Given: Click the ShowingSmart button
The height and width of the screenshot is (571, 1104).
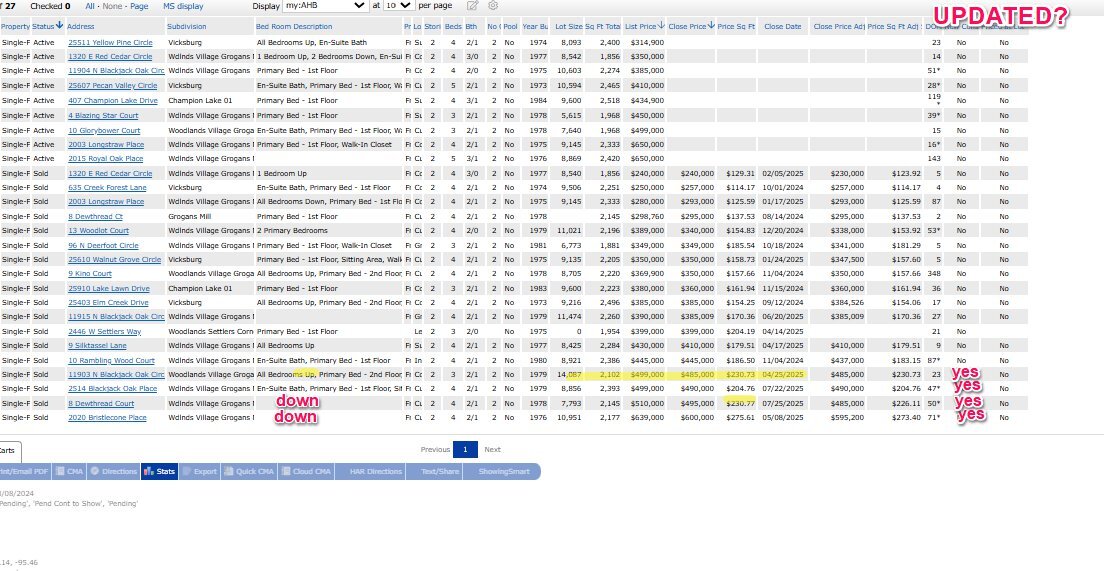Looking at the screenshot, I should (503, 472).
